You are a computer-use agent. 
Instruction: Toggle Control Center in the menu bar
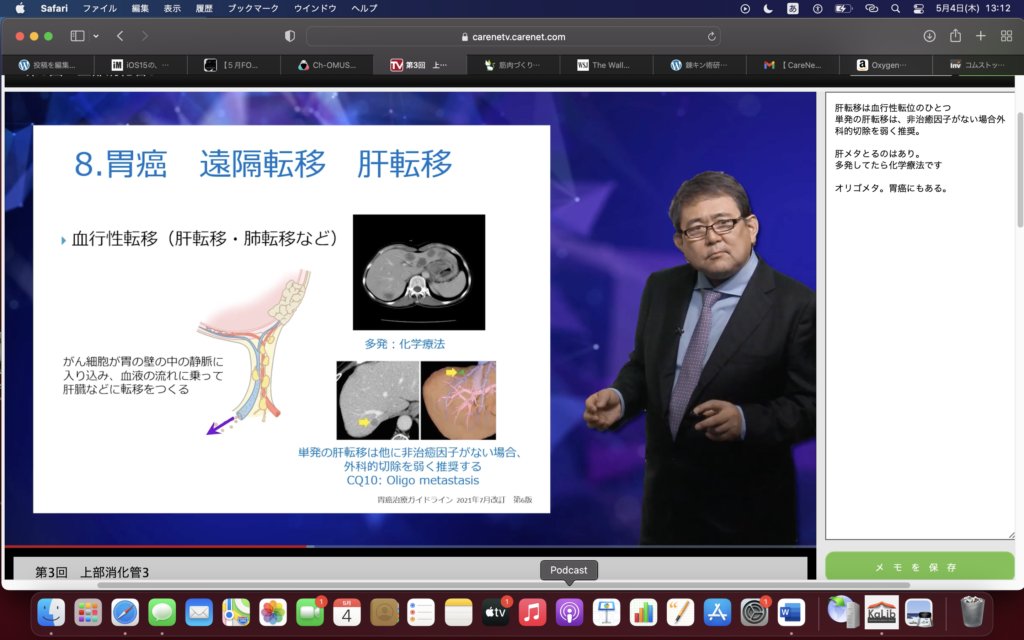click(x=918, y=8)
